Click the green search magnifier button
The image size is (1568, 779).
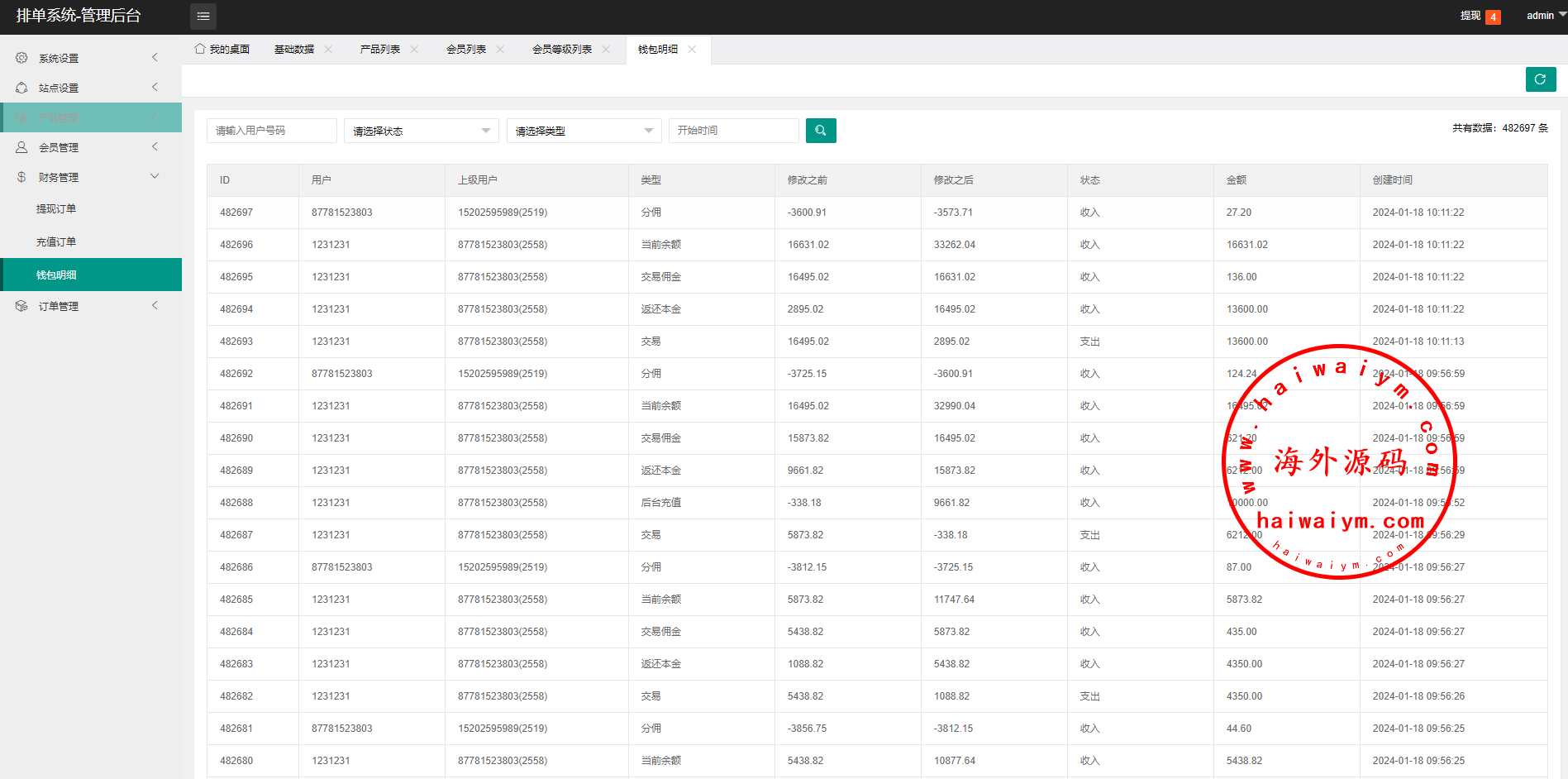pyautogui.click(x=821, y=131)
